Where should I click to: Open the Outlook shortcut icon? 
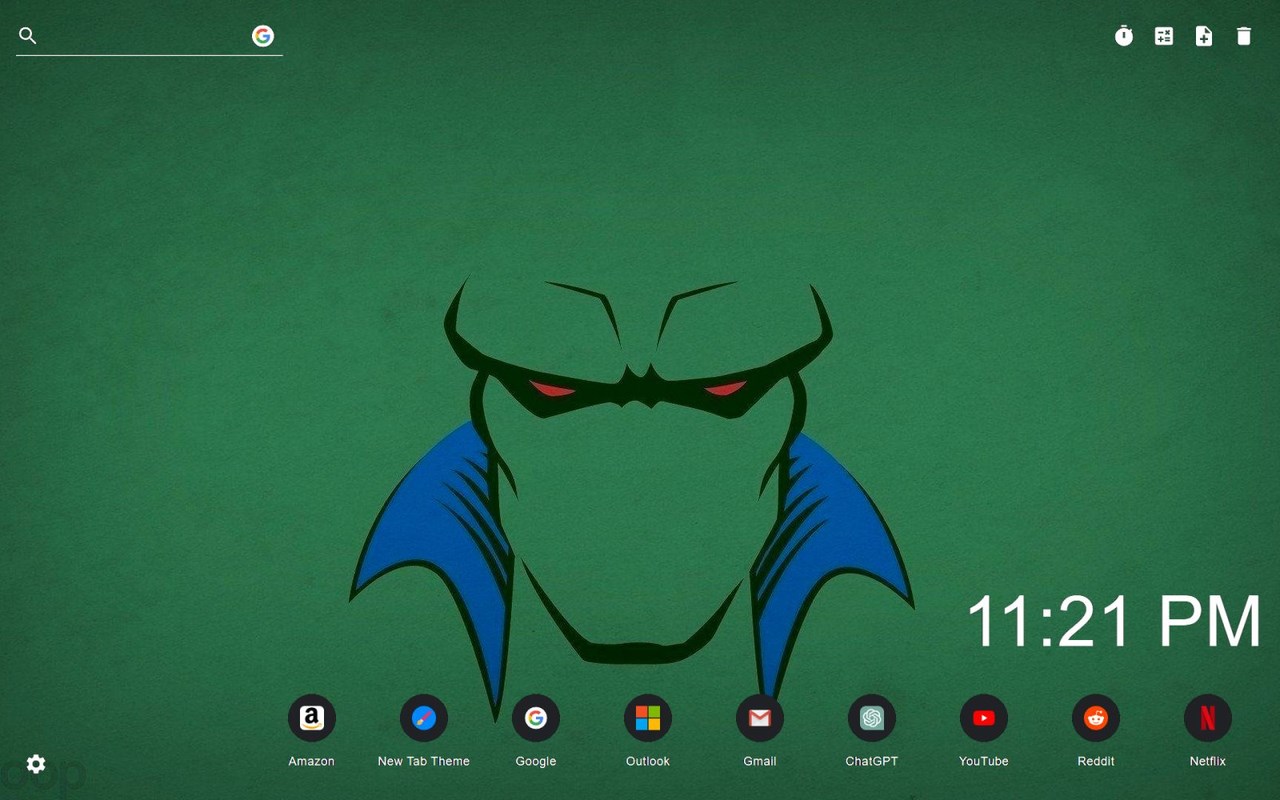[648, 718]
